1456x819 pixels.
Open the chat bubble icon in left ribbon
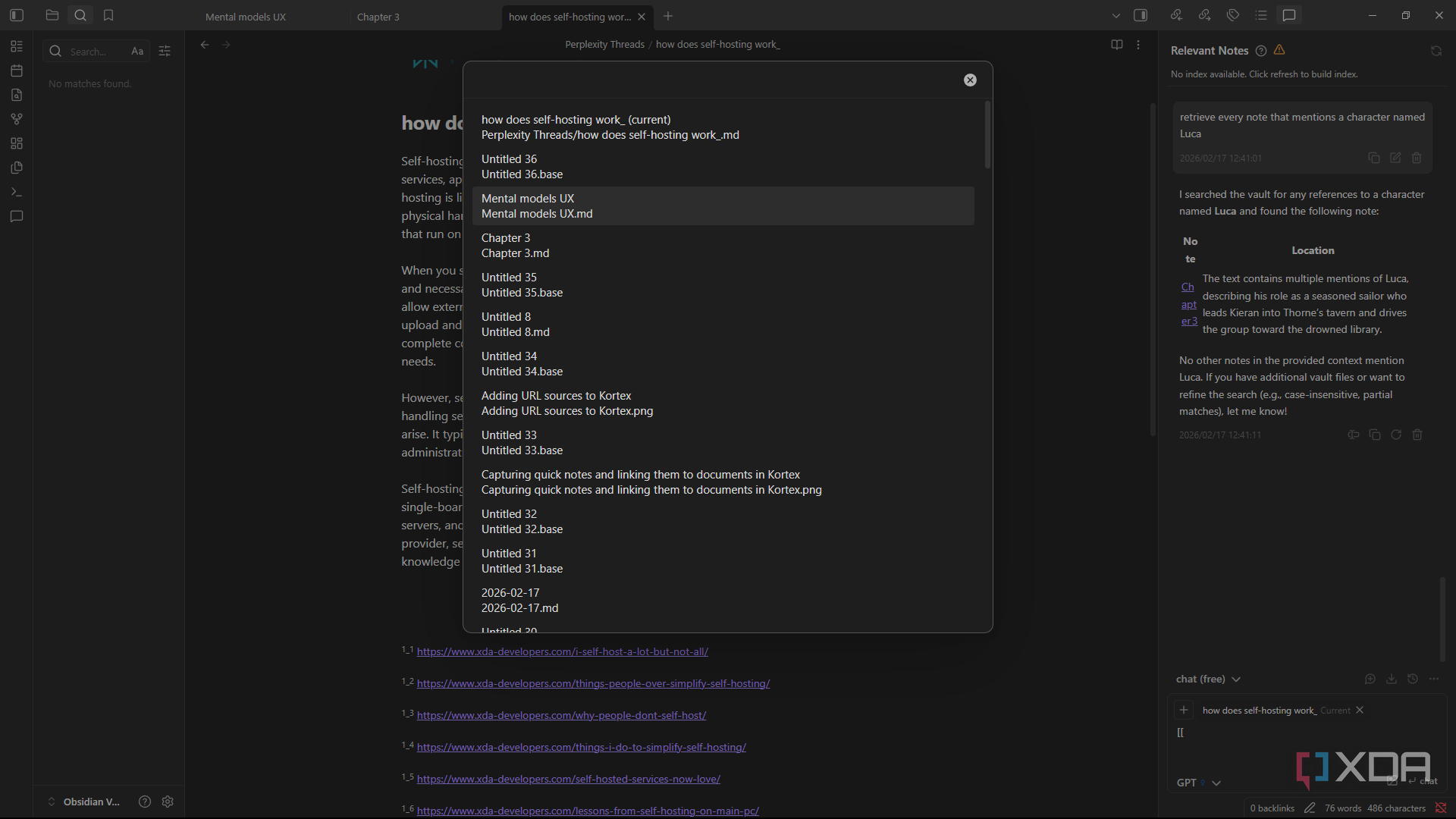[x=17, y=217]
